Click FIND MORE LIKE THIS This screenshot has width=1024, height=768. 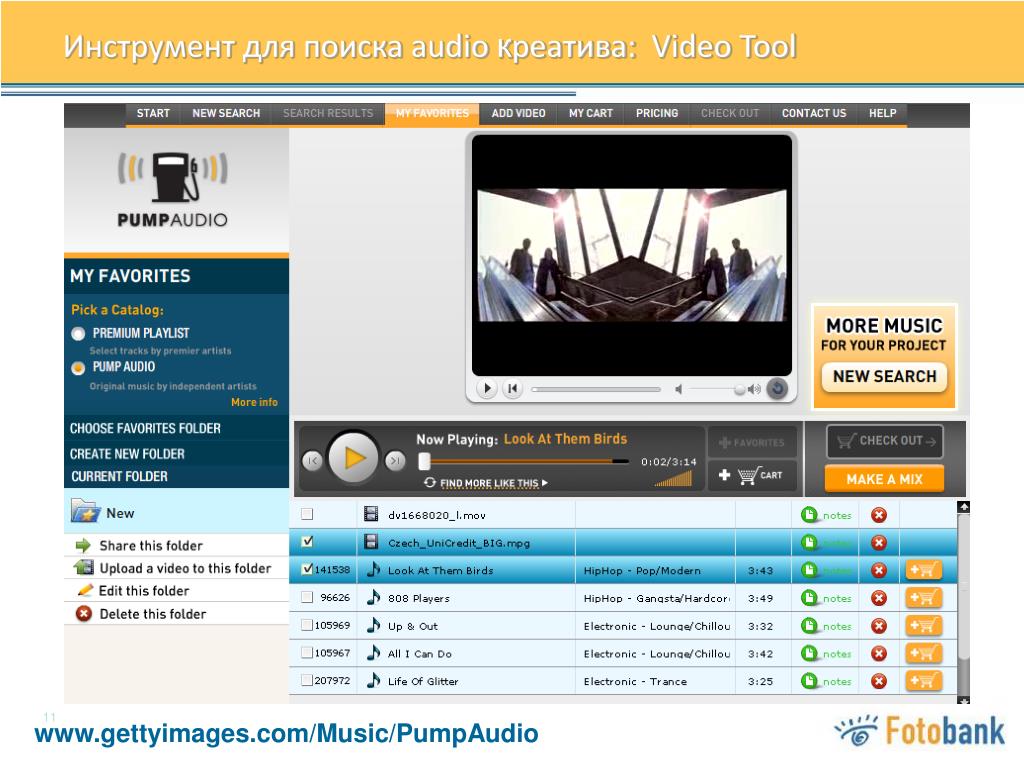(x=487, y=483)
